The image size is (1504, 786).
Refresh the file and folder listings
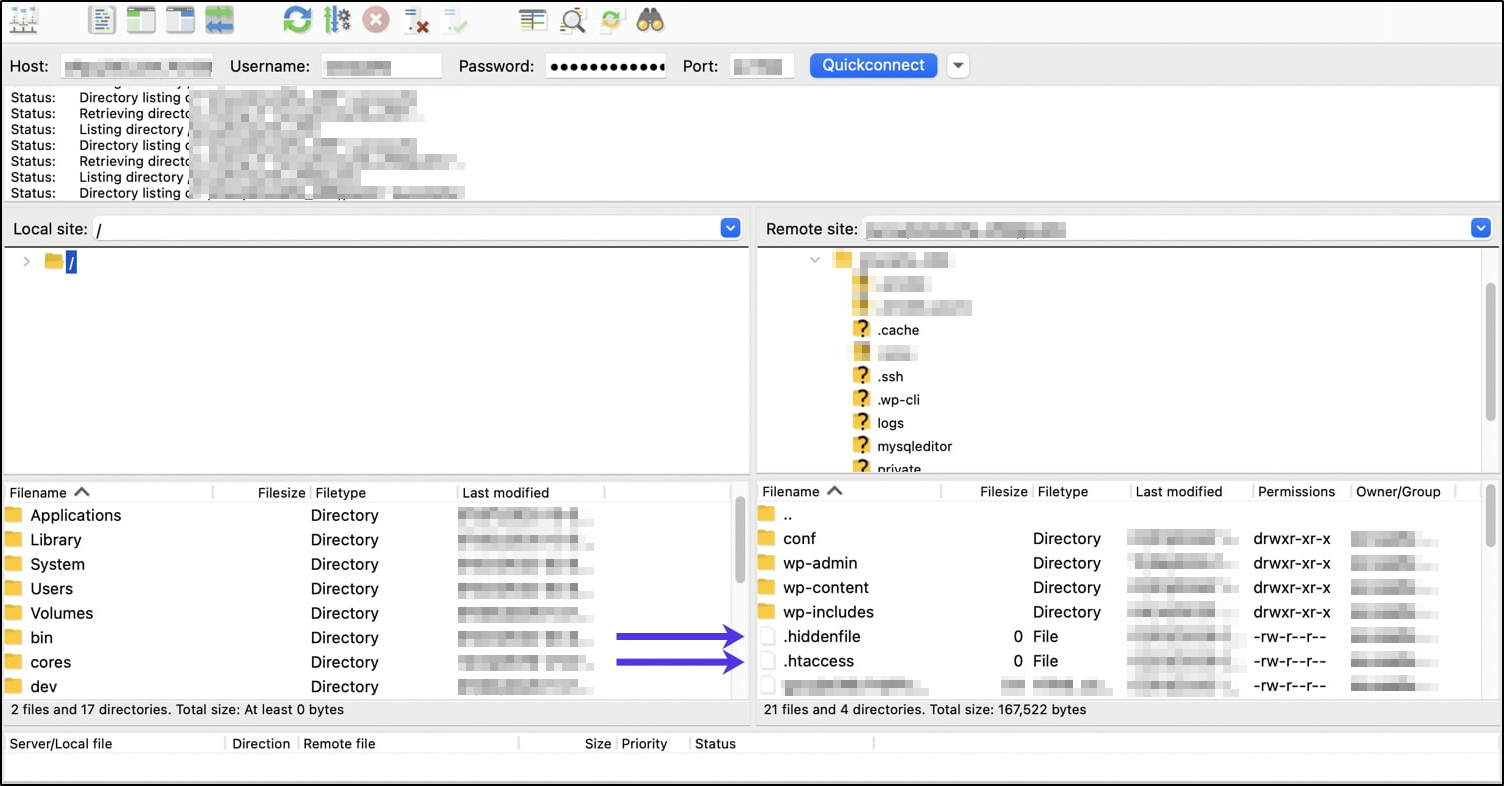(297, 19)
